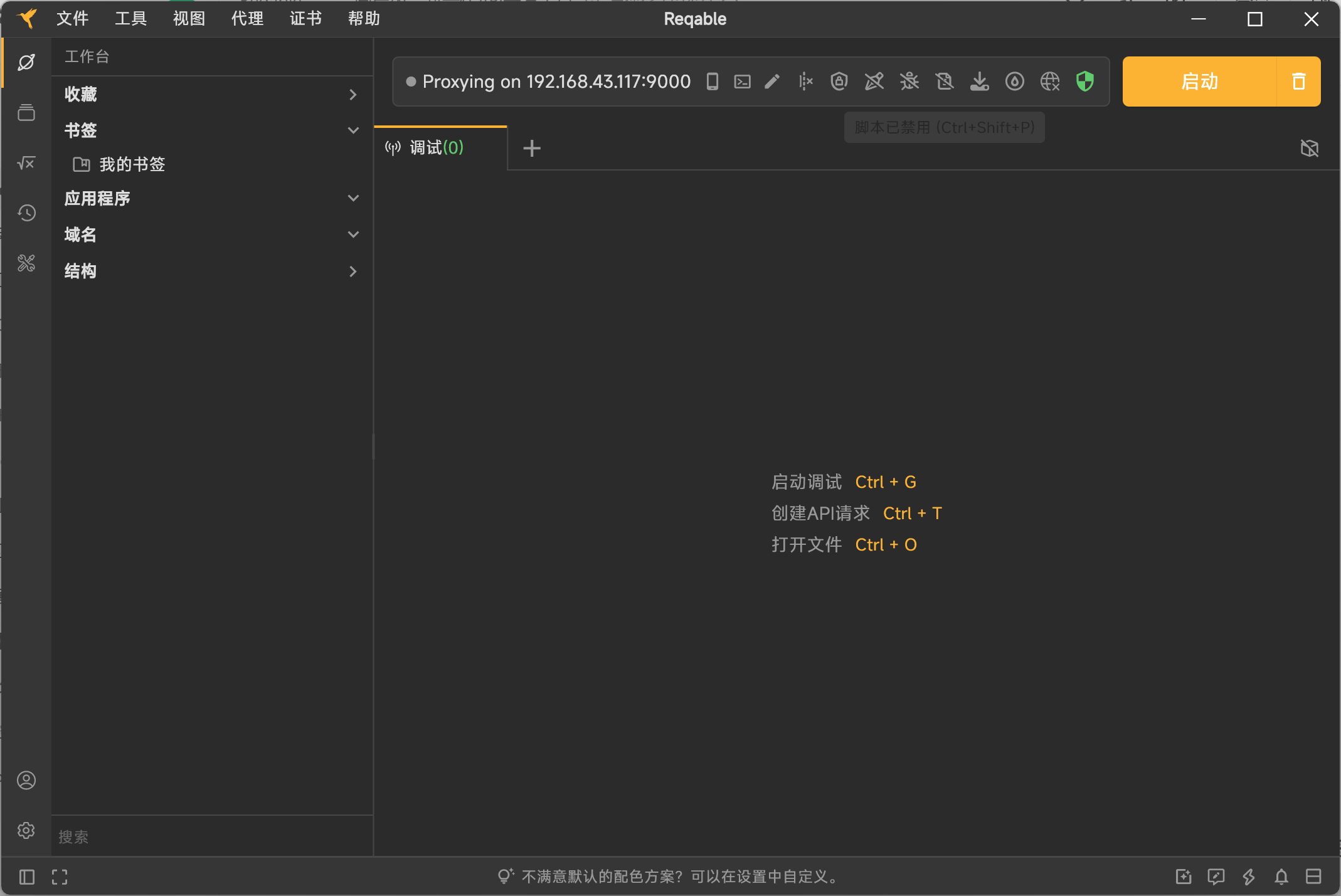Screen dimensions: 1341x896
Task: Click the trash icon beside 启动
Action: click(x=1298, y=82)
